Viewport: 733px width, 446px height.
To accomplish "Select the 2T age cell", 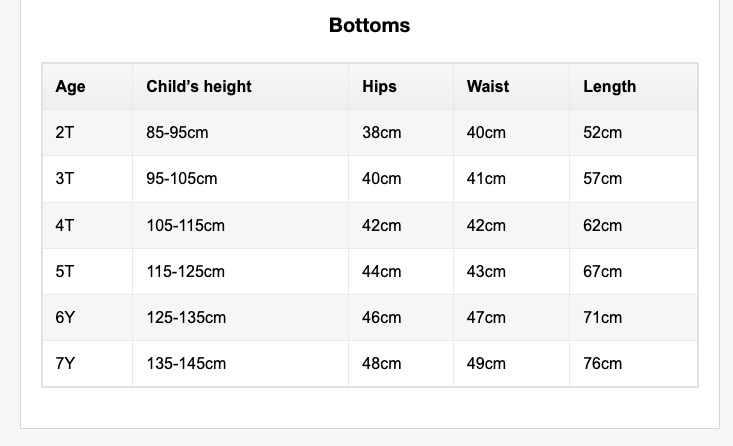I will pyautogui.click(x=64, y=132).
